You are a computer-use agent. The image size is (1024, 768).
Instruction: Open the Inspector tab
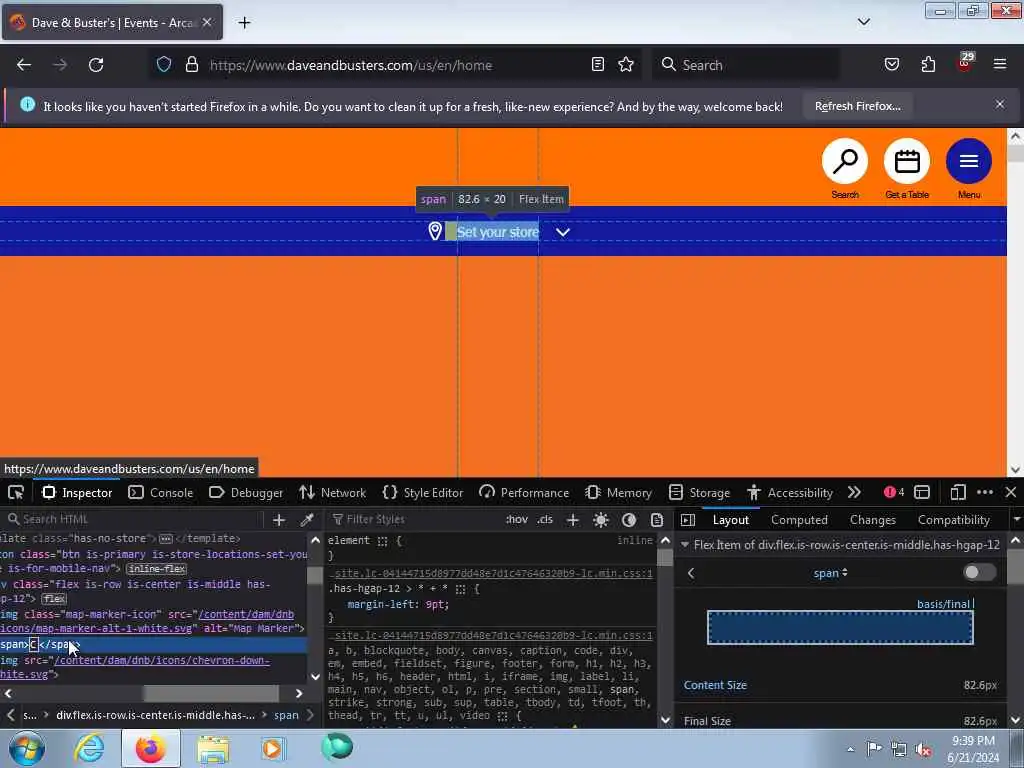(77, 492)
